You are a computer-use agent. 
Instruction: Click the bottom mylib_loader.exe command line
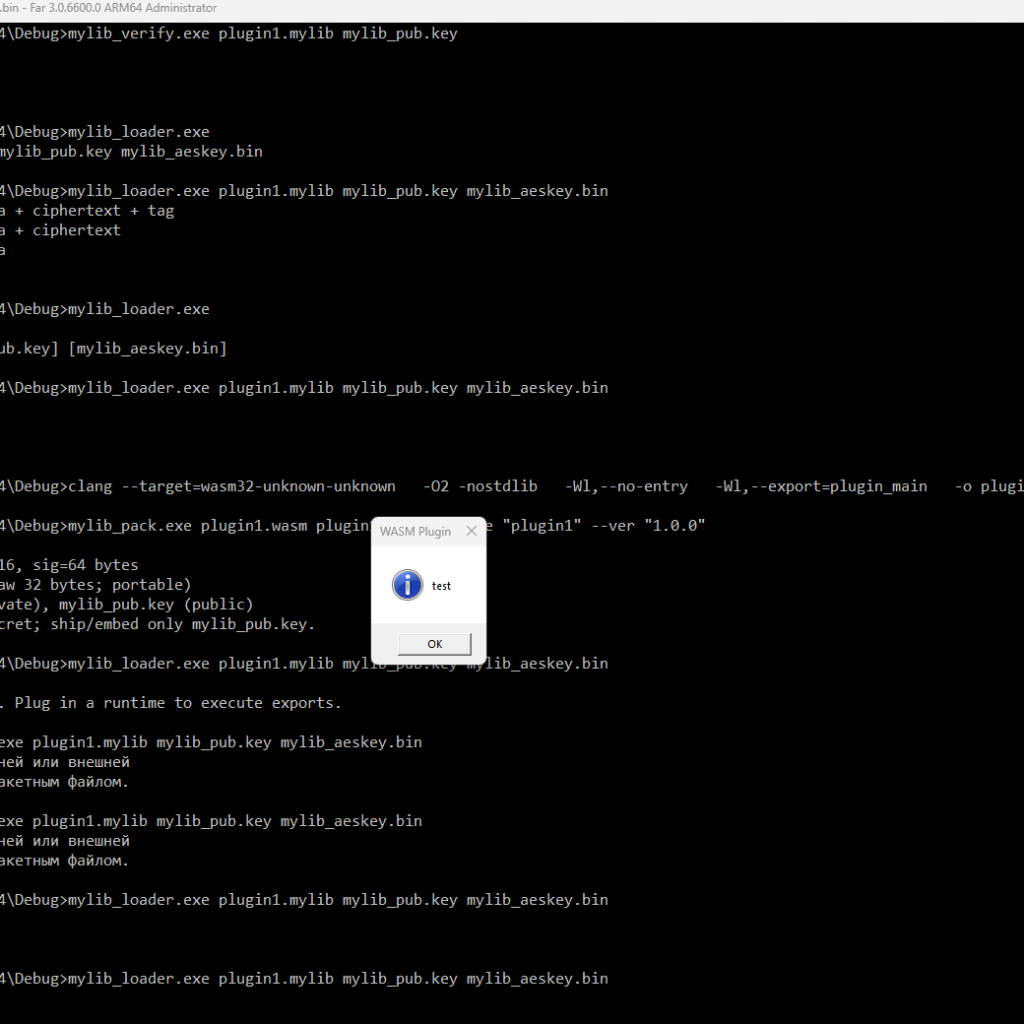300,978
